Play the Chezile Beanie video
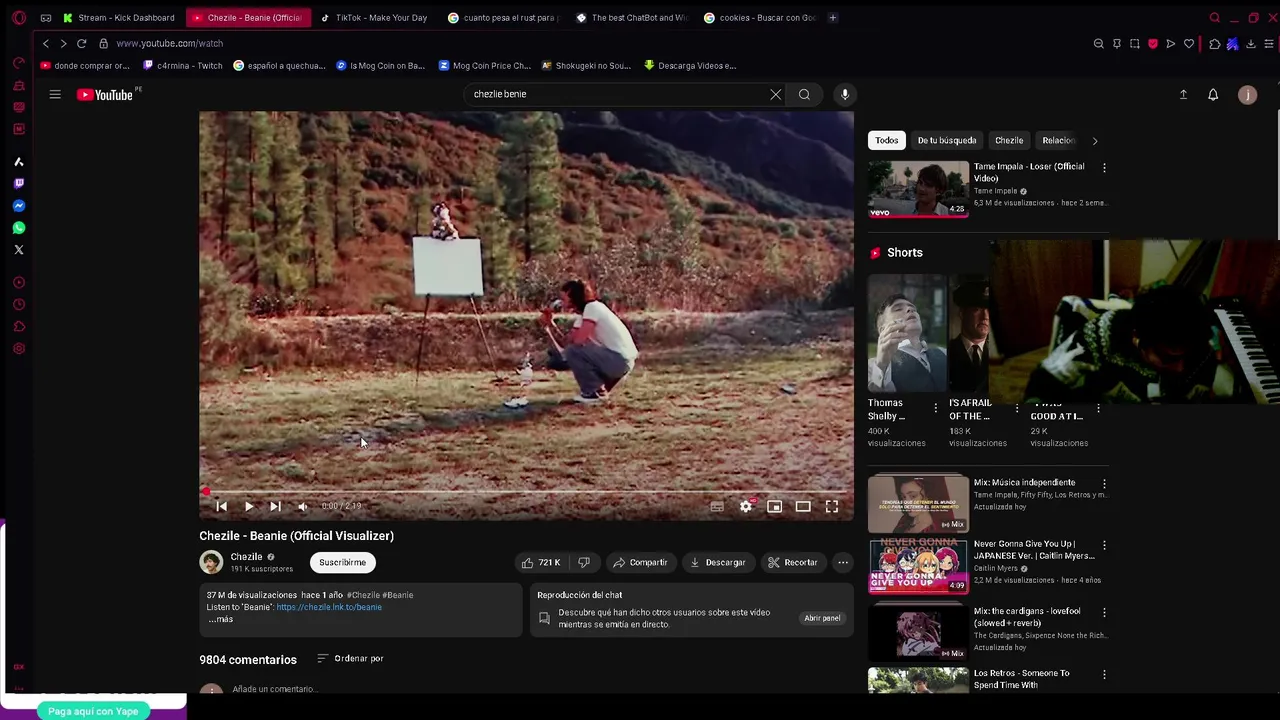This screenshot has height=720, width=1280. [249, 506]
